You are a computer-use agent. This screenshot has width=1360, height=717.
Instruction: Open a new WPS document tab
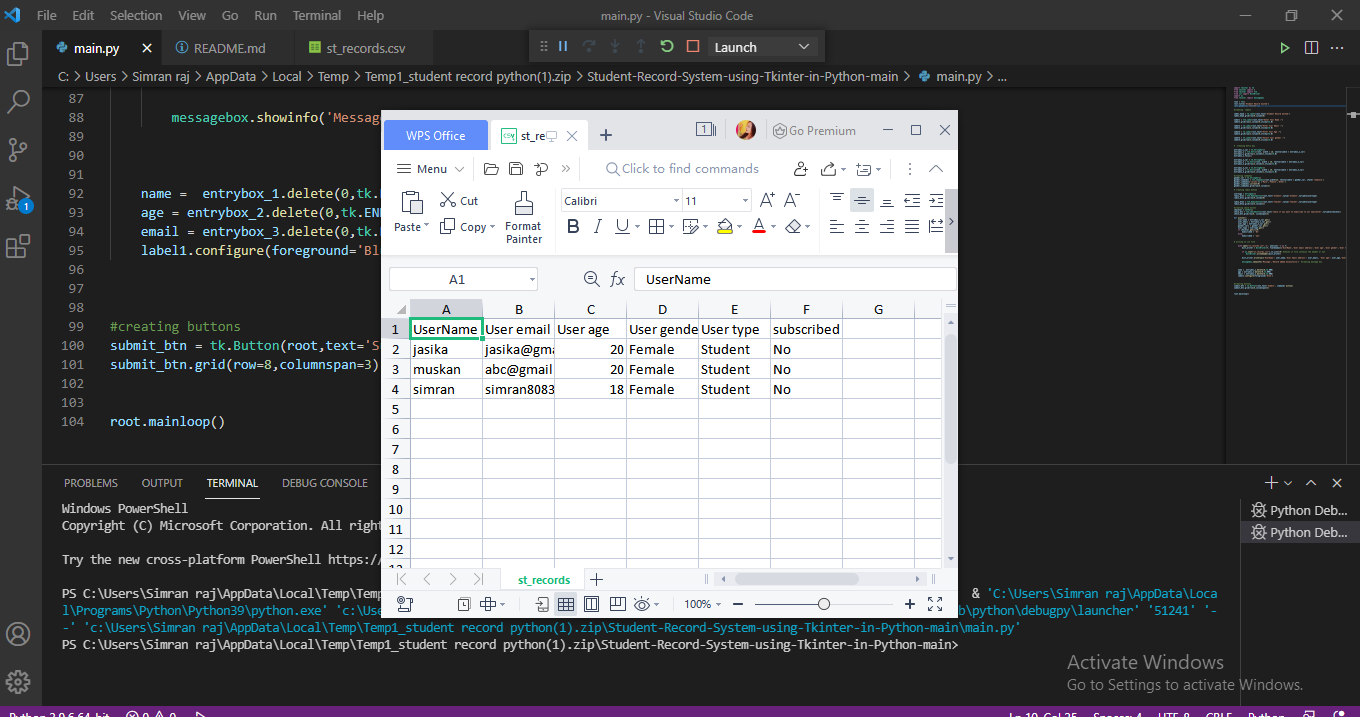coord(605,135)
